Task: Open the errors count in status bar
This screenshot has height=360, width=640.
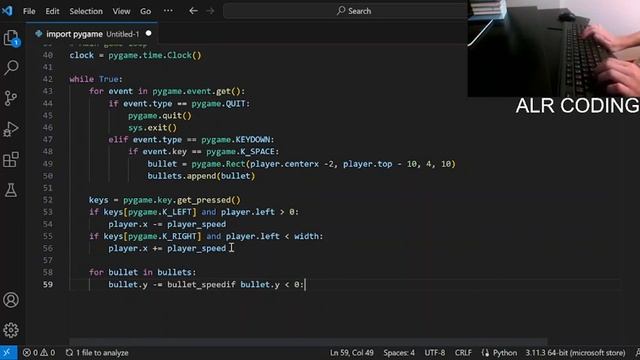Action: [31, 353]
